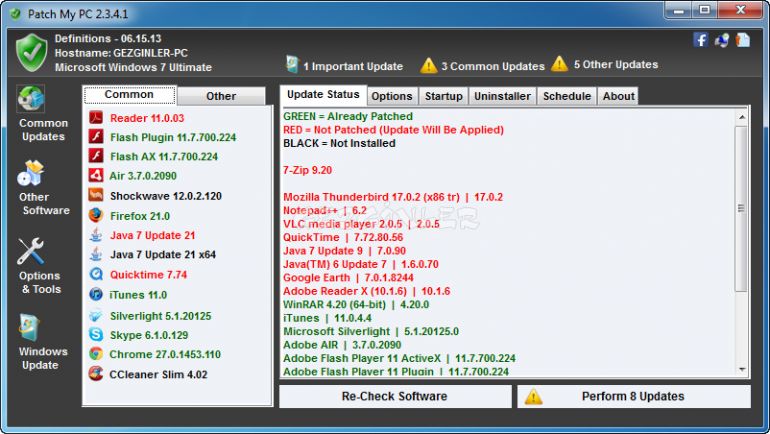
Task: Click the status list scroll up arrow
Action: tap(742, 117)
